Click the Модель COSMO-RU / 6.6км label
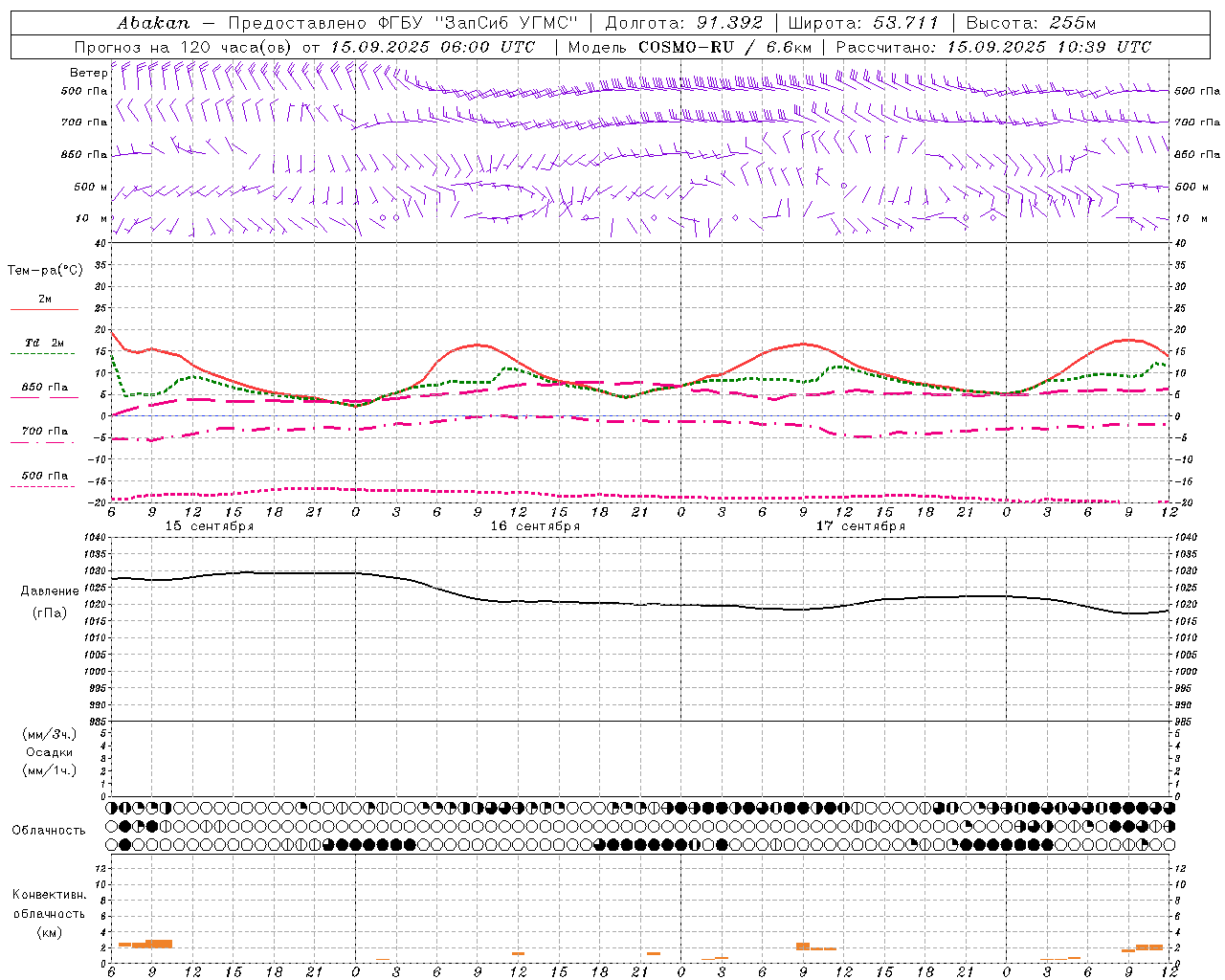1225x980 pixels. click(689, 47)
